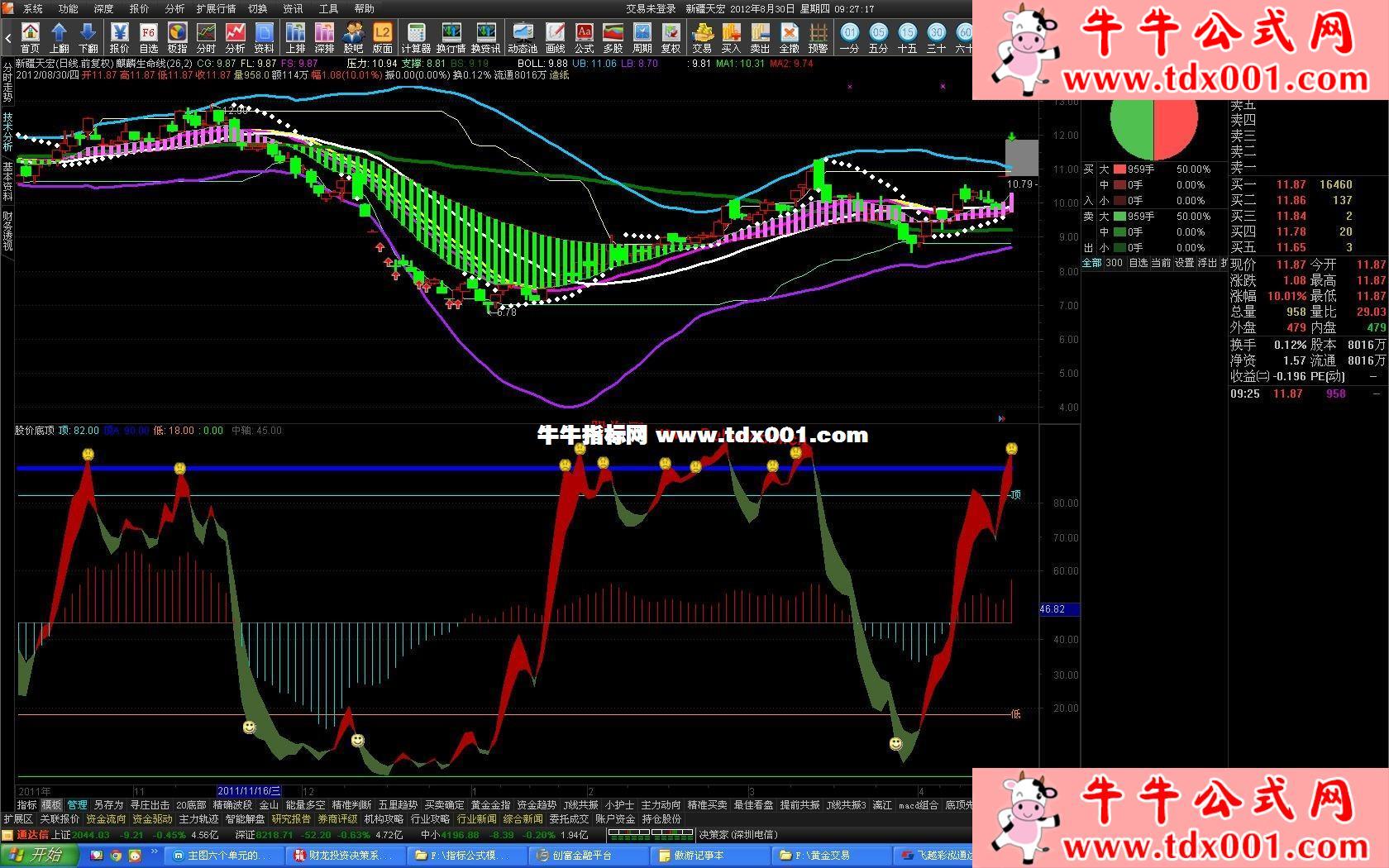Viewport: 1389px width, 868px height.
Task: Select the 01 一分 one-minute period icon
Action: point(849,38)
